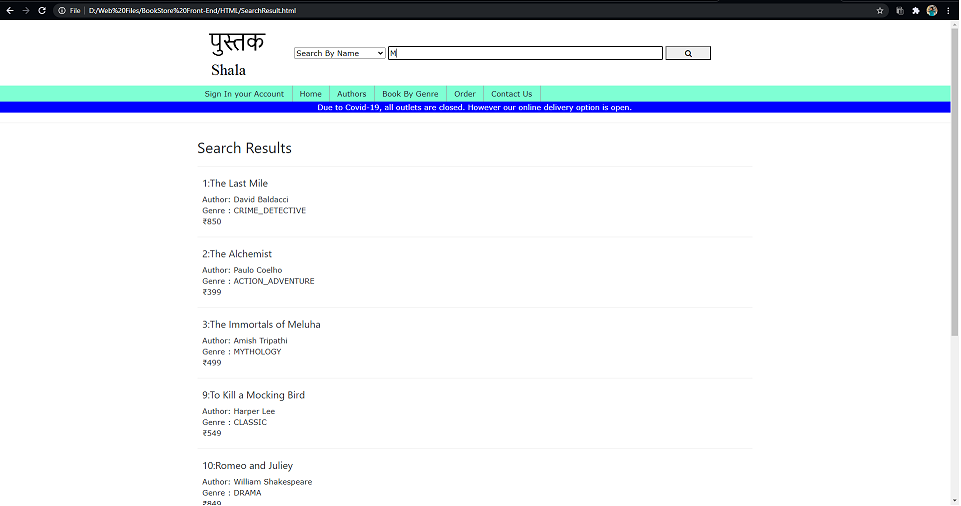Open result 9:To Kill a Mocking Bird
The width and height of the screenshot is (961, 506).
[x=253, y=395]
